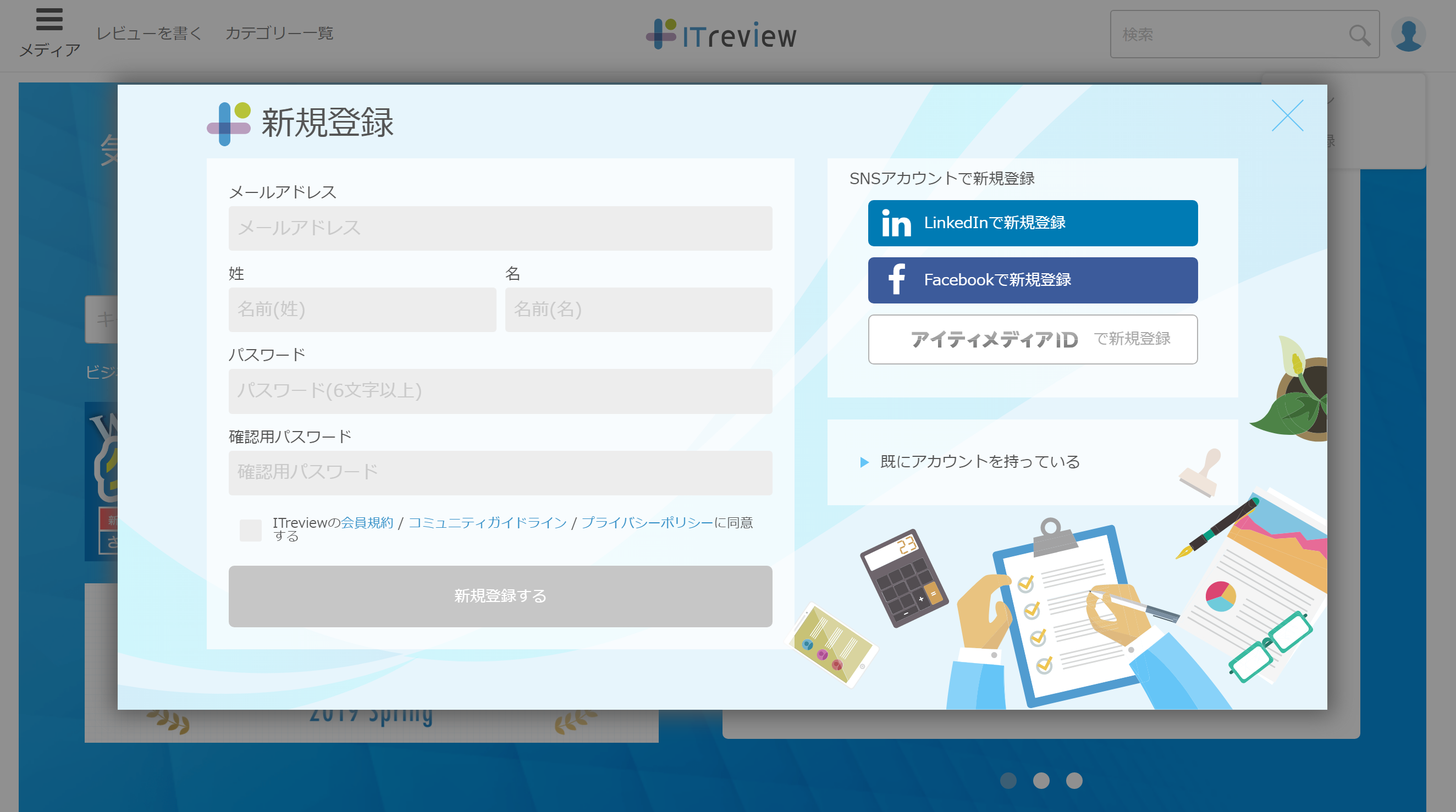Open the 会員規約 link
Screen dimensions: 1456x812
coord(367,523)
